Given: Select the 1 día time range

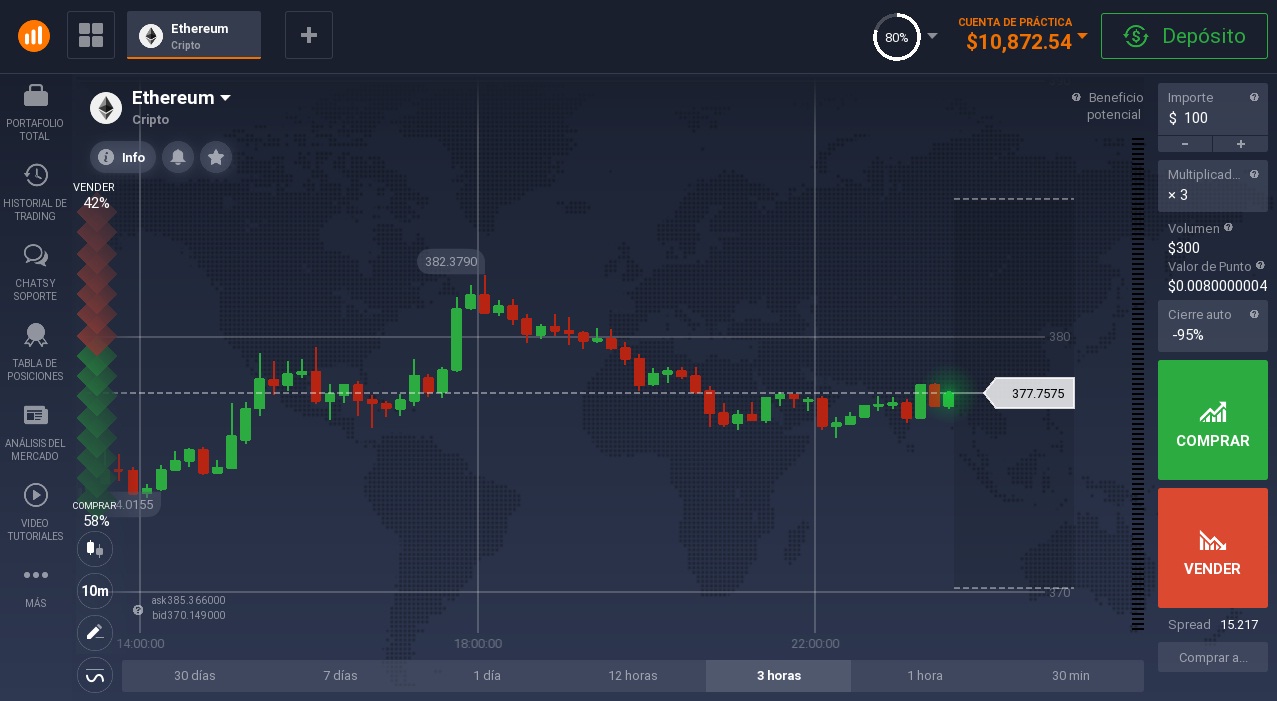Looking at the screenshot, I should pyautogui.click(x=487, y=676).
